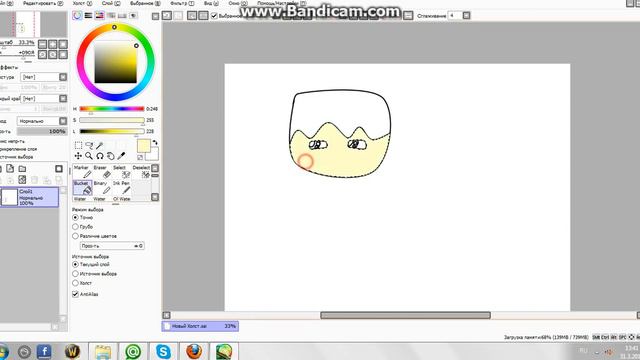Select the Bucket fill tool
Image resolution: width=640 pixels, height=360 pixels.
82,187
